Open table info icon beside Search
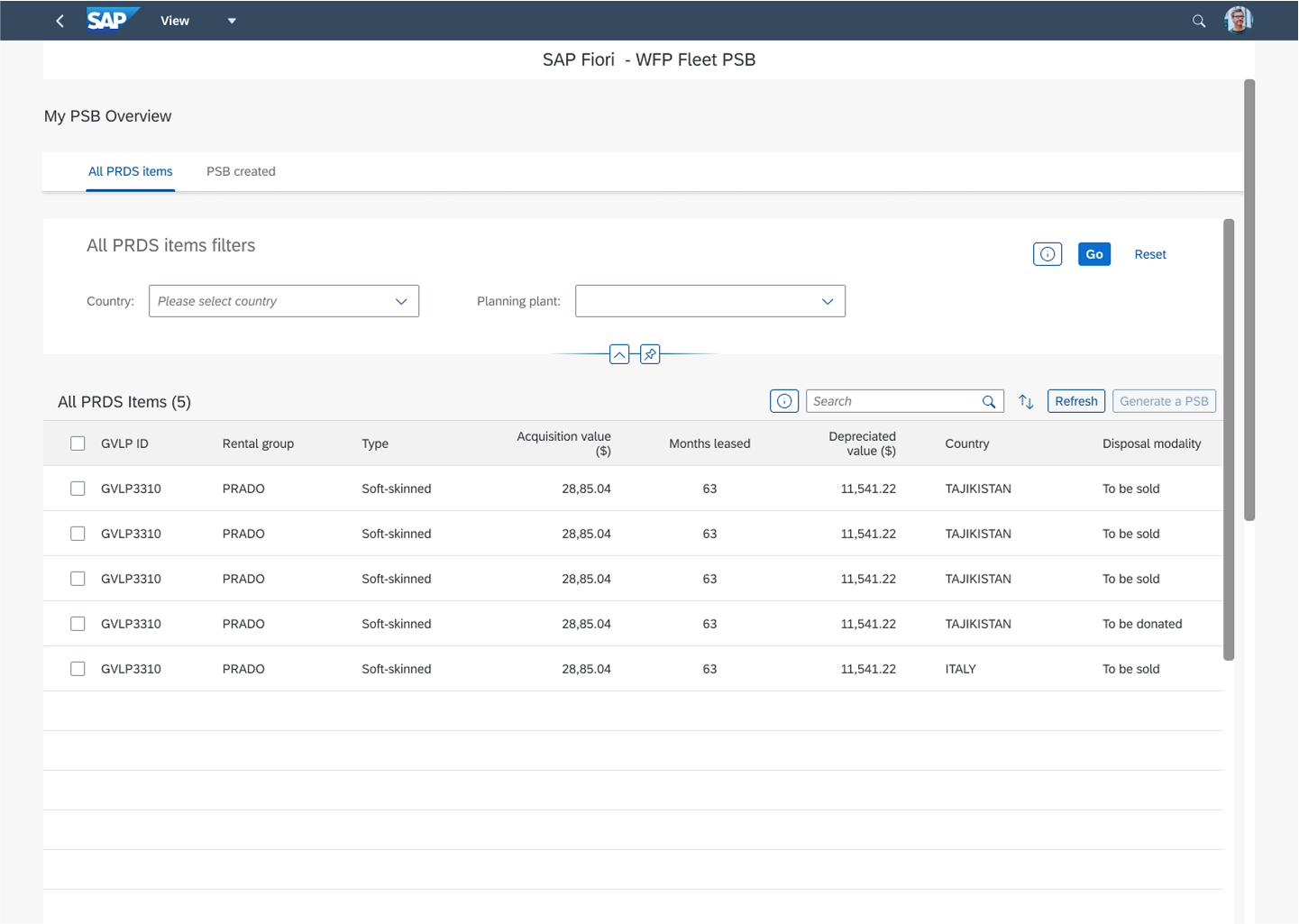Image resolution: width=1299 pixels, height=924 pixels. (x=784, y=401)
